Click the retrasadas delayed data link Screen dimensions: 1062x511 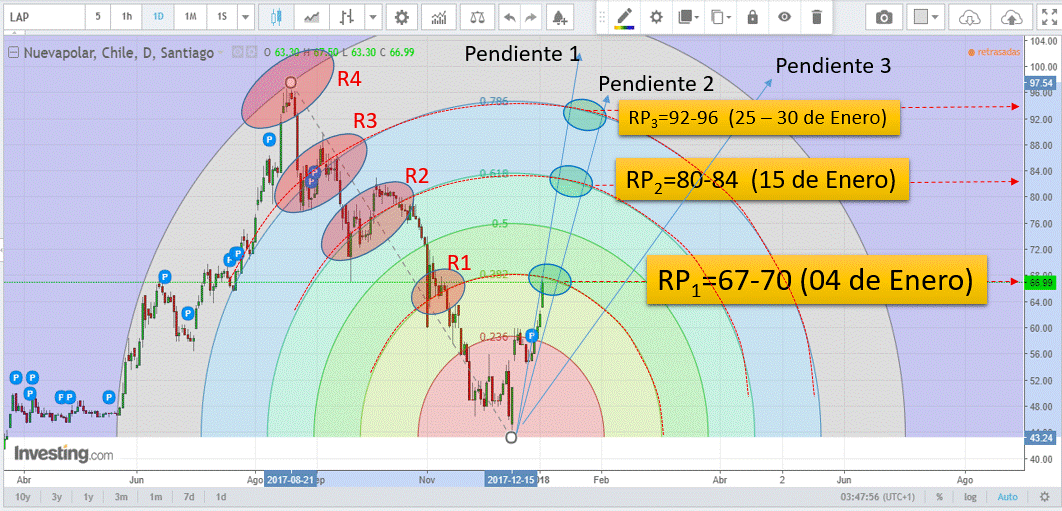tap(994, 52)
